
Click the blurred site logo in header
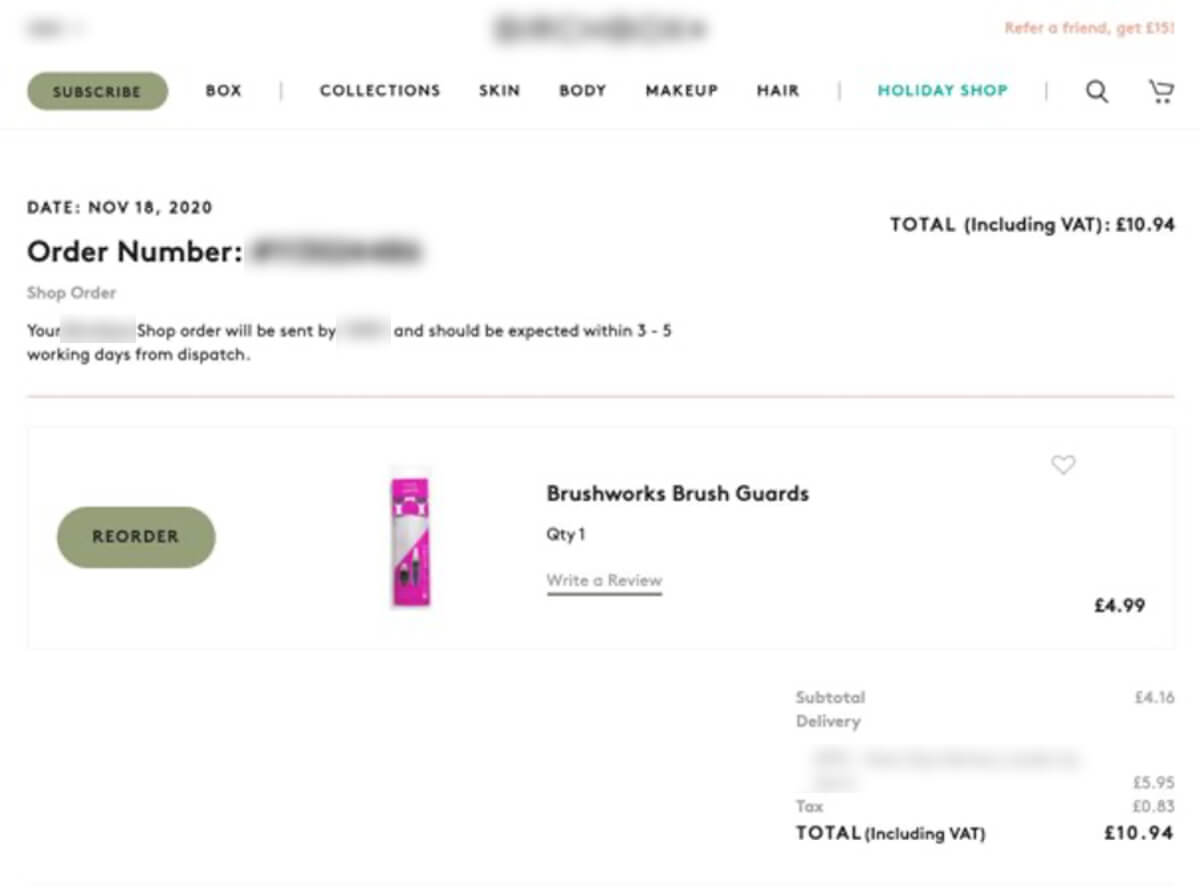(600, 29)
